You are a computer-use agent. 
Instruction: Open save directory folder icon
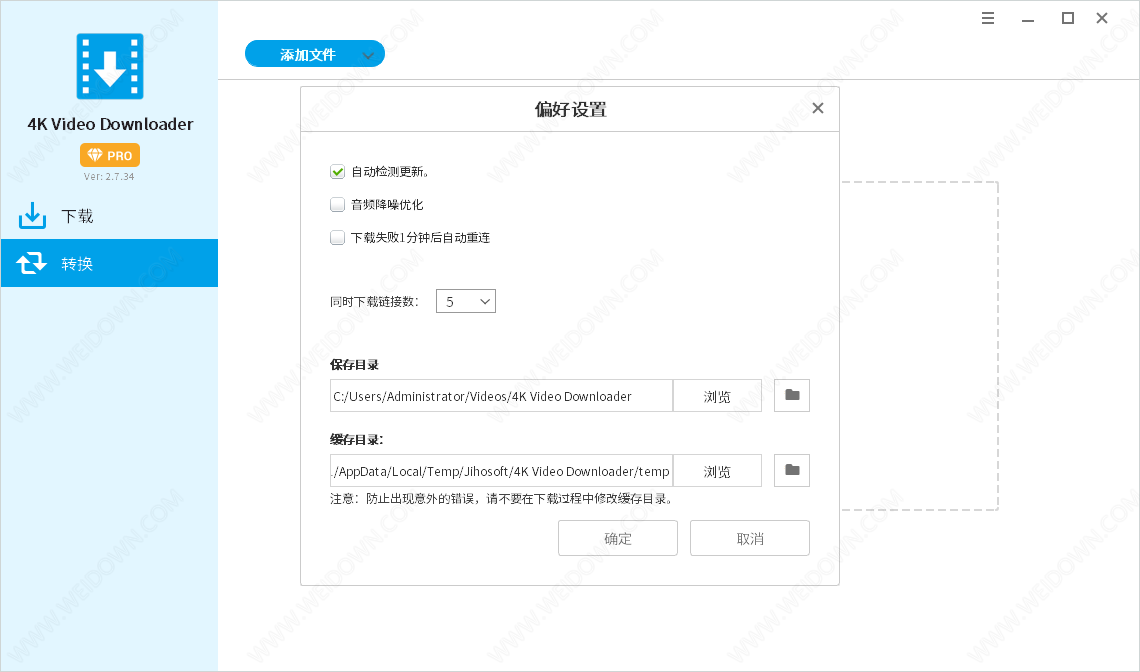[792, 396]
